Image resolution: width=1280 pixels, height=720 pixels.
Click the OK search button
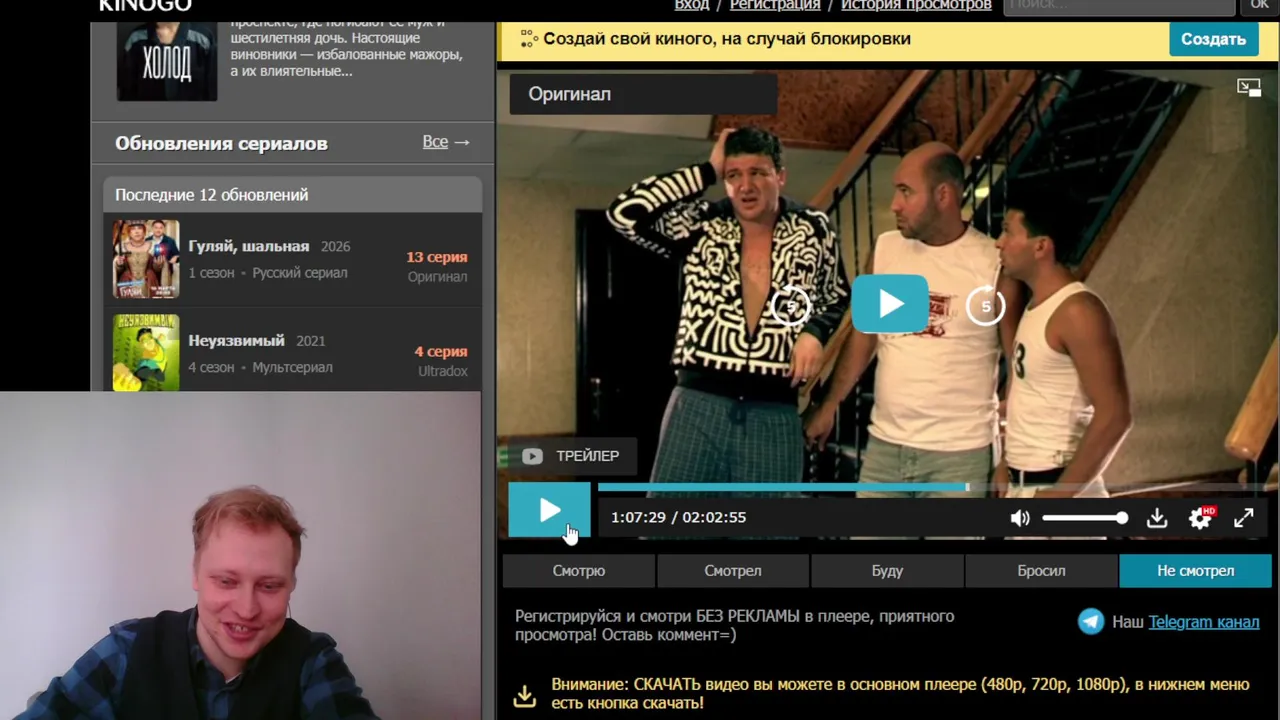coord(1259,6)
